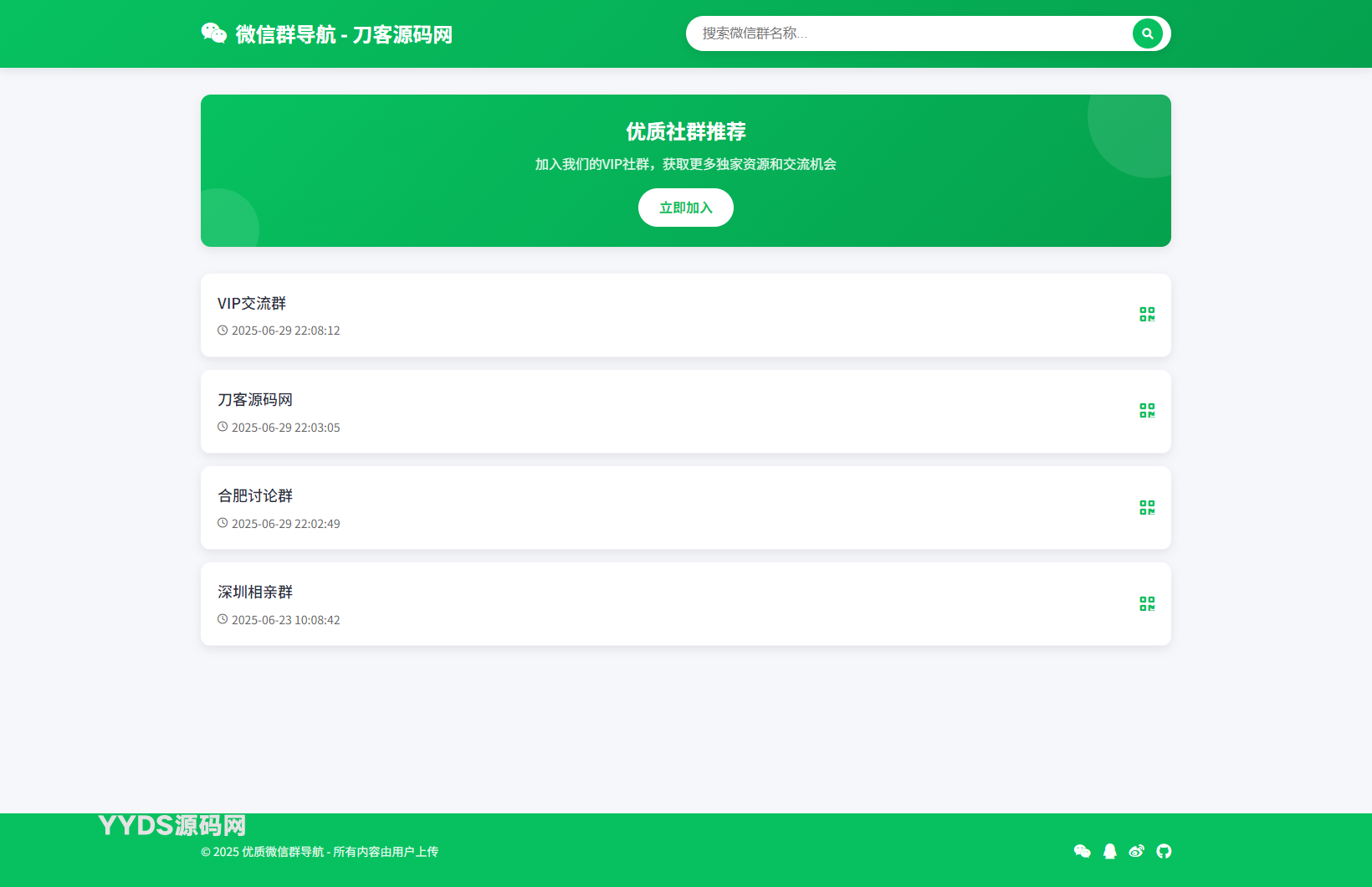Click the QR code icon on 刀客源码网 card
The image size is (1372, 887).
[x=1147, y=411]
